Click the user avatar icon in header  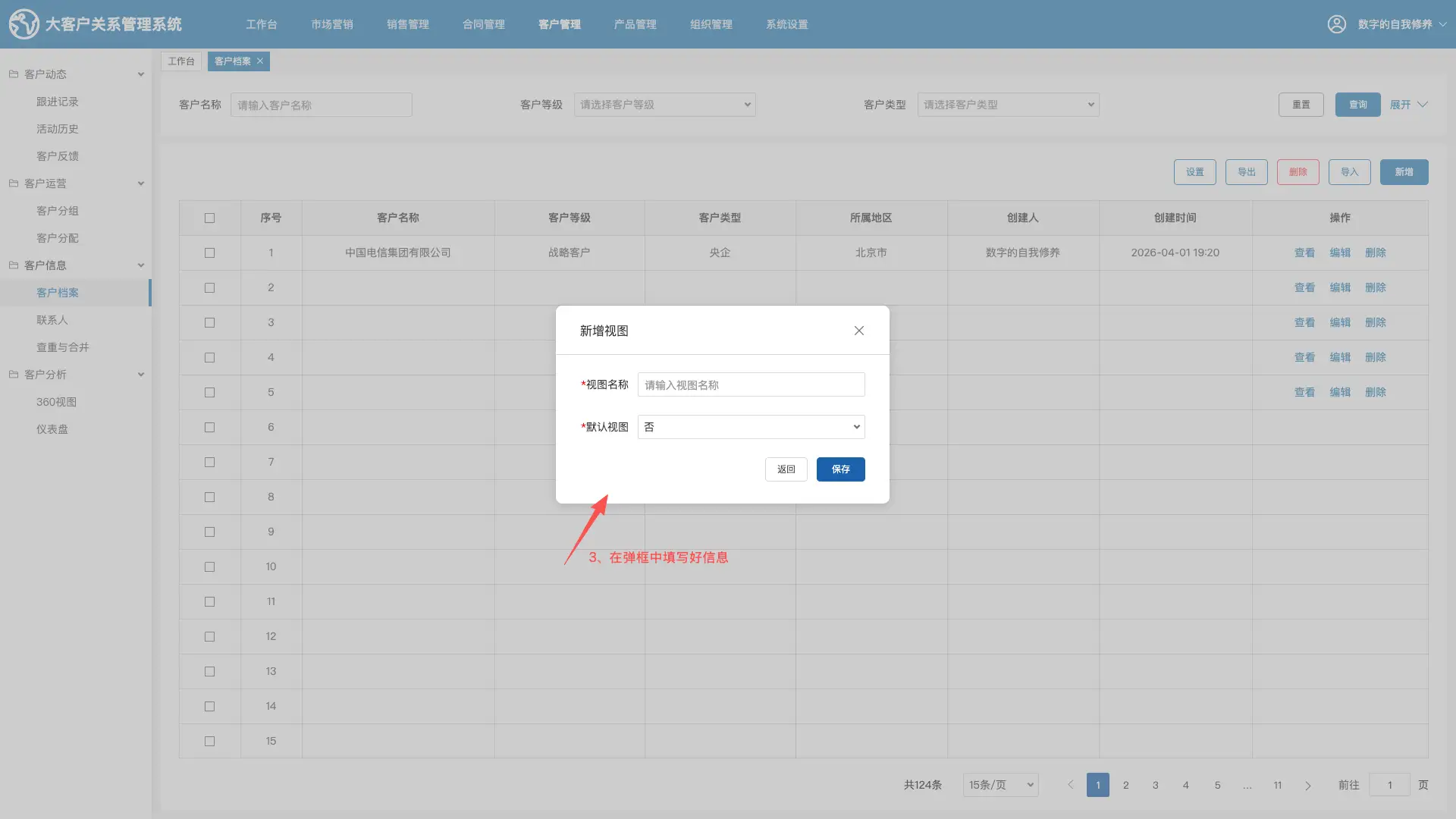coord(1336,24)
